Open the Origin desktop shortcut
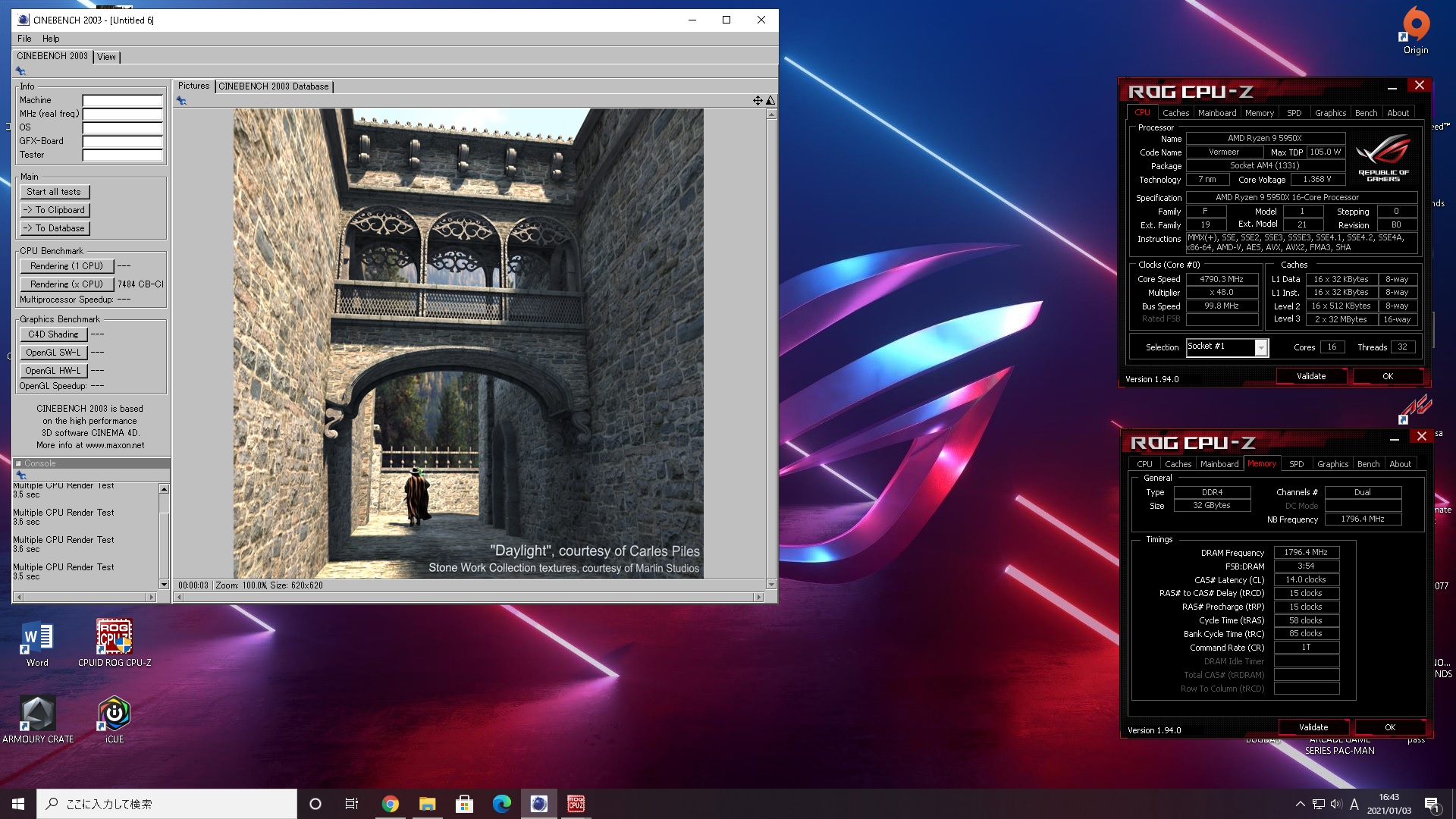The width and height of the screenshot is (1456, 819). (1415, 30)
